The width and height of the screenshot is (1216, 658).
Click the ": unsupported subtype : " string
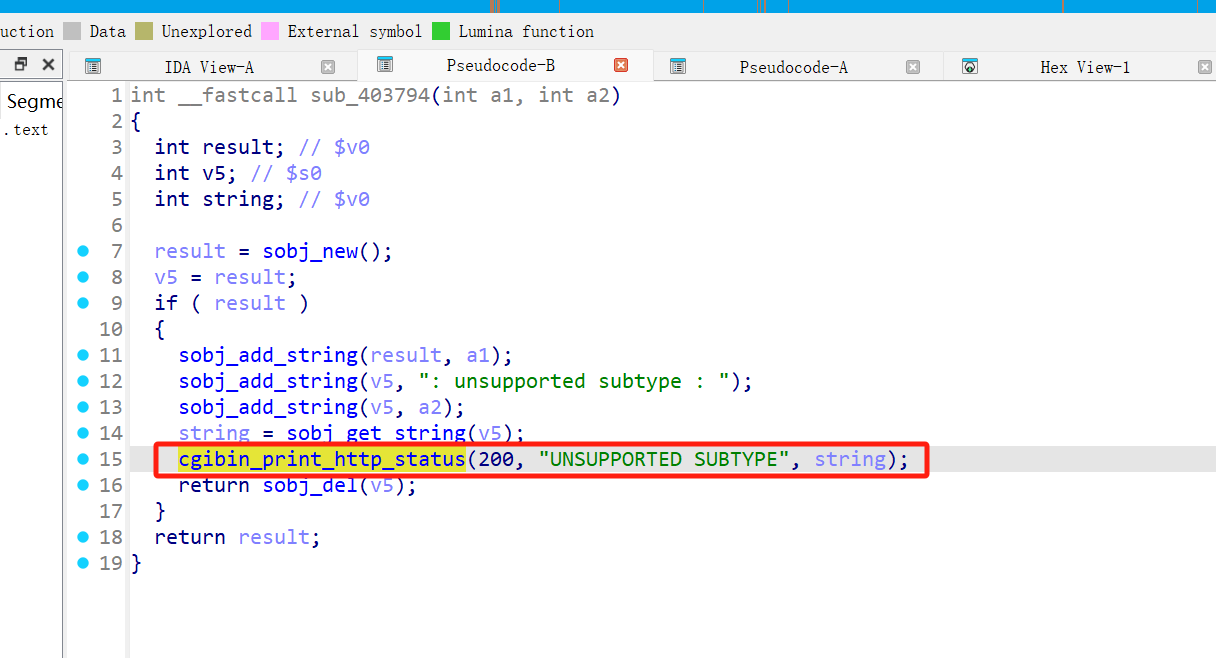click(x=574, y=381)
